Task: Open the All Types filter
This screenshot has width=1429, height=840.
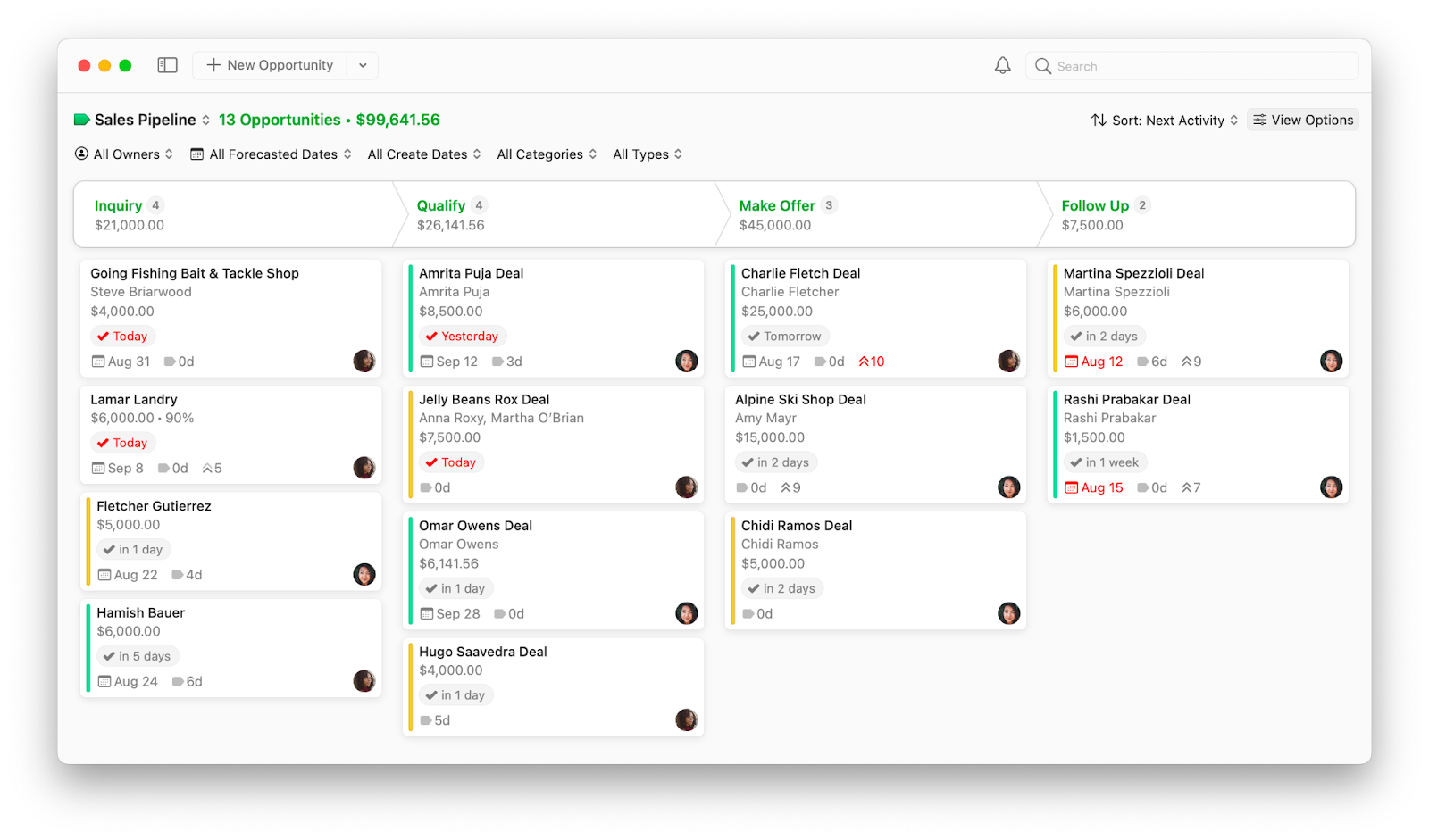Action: point(648,154)
